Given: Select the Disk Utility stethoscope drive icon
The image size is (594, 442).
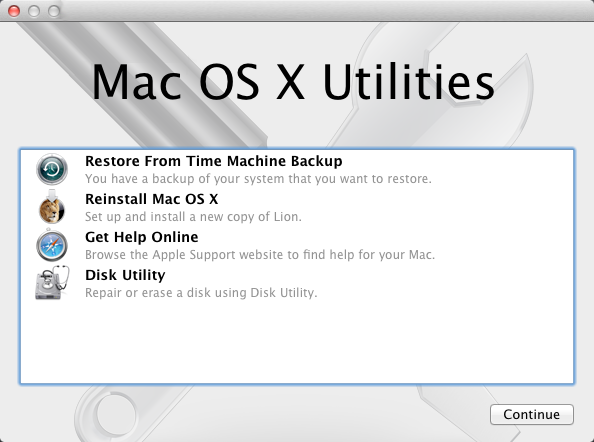Looking at the screenshot, I should pos(52,283).
